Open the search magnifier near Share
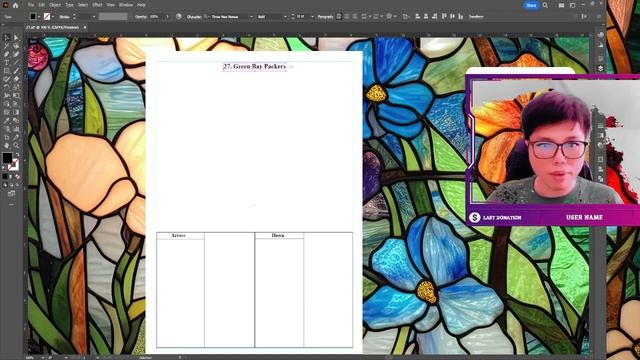Viewport: 640px width, 360px height. (545, 5)
